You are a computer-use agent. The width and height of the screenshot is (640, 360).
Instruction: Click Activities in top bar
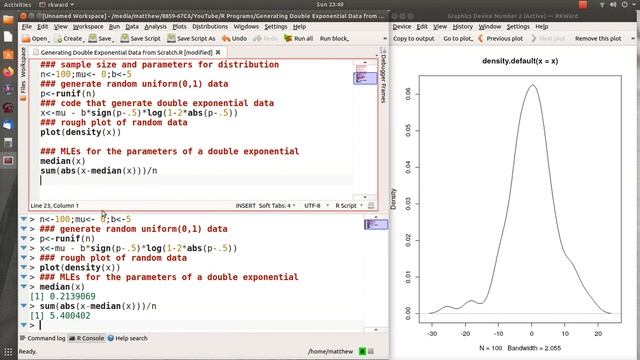[17, 4]
